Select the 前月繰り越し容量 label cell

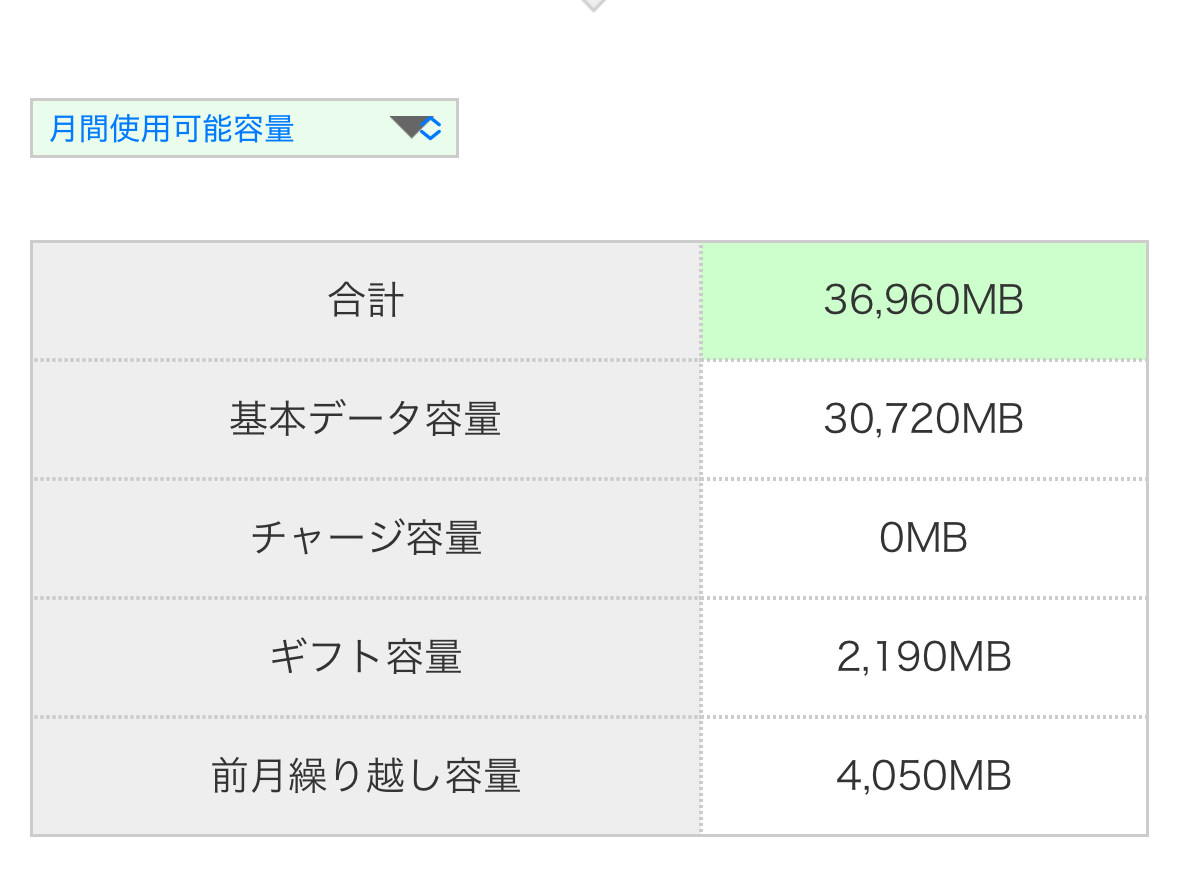tap(366, 777)
